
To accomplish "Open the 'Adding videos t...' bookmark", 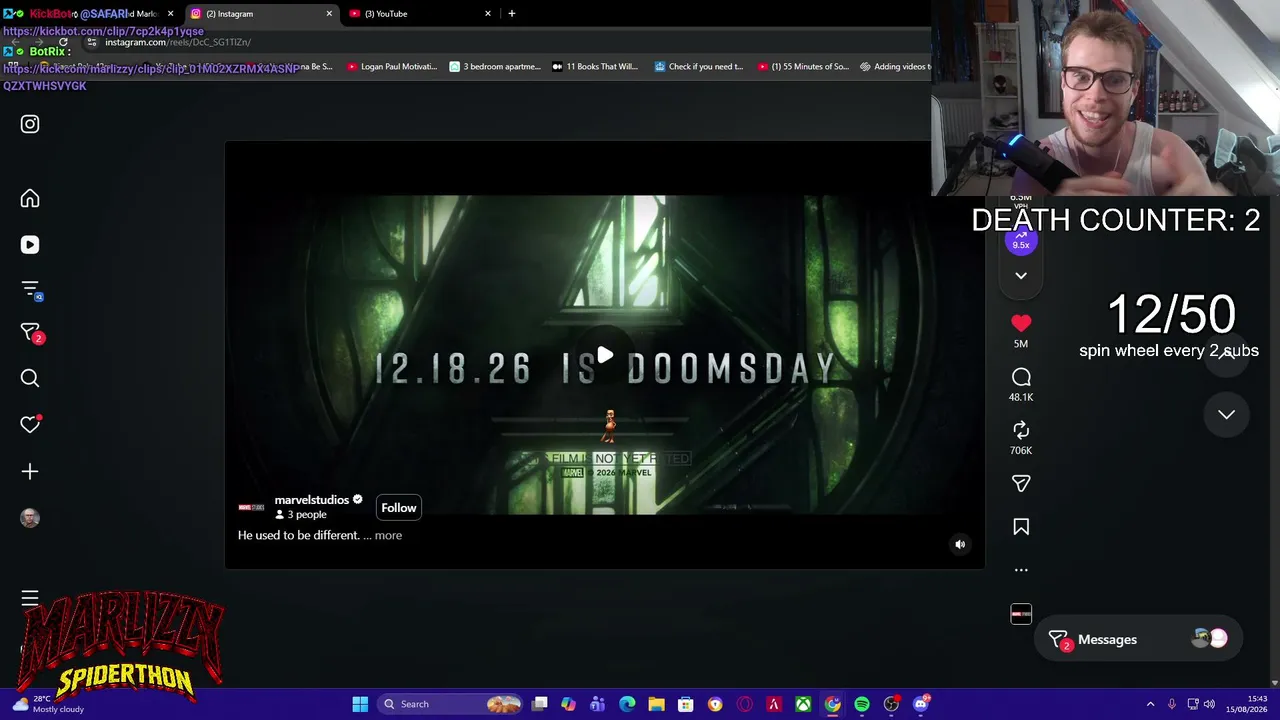I will coord(895,67).
